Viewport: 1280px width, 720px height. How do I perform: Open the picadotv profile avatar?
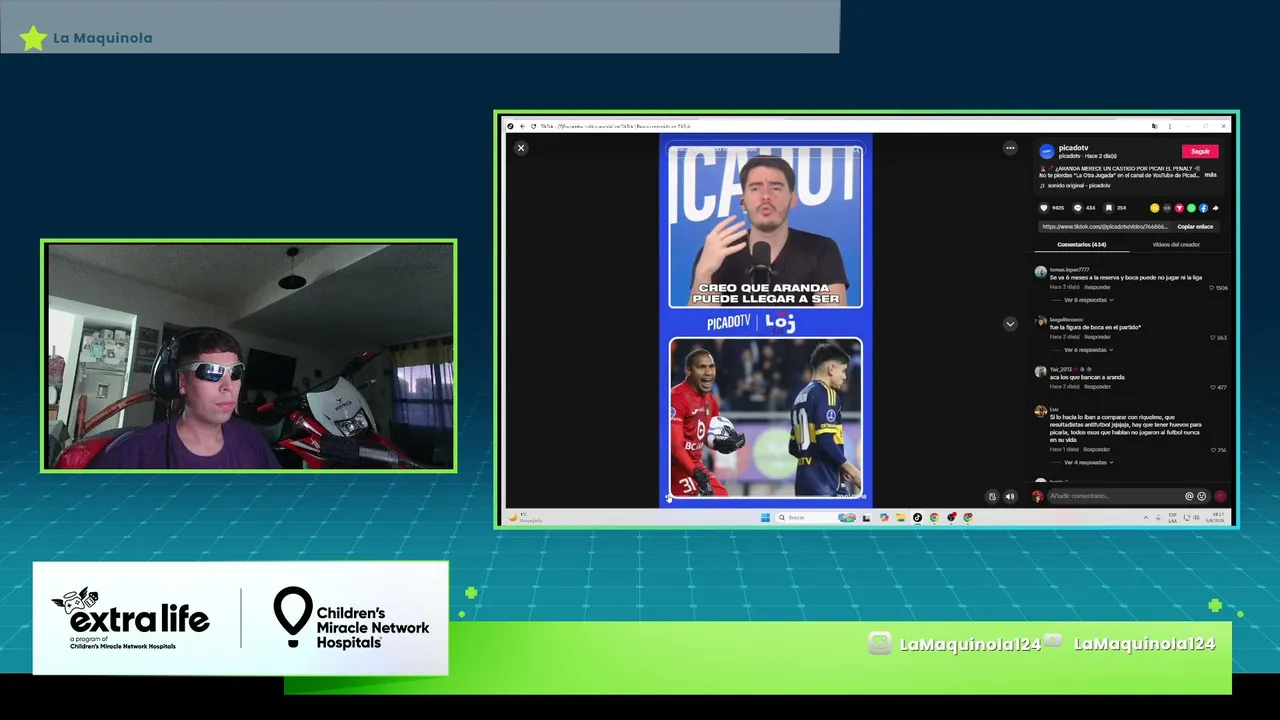pos(1046,151)
